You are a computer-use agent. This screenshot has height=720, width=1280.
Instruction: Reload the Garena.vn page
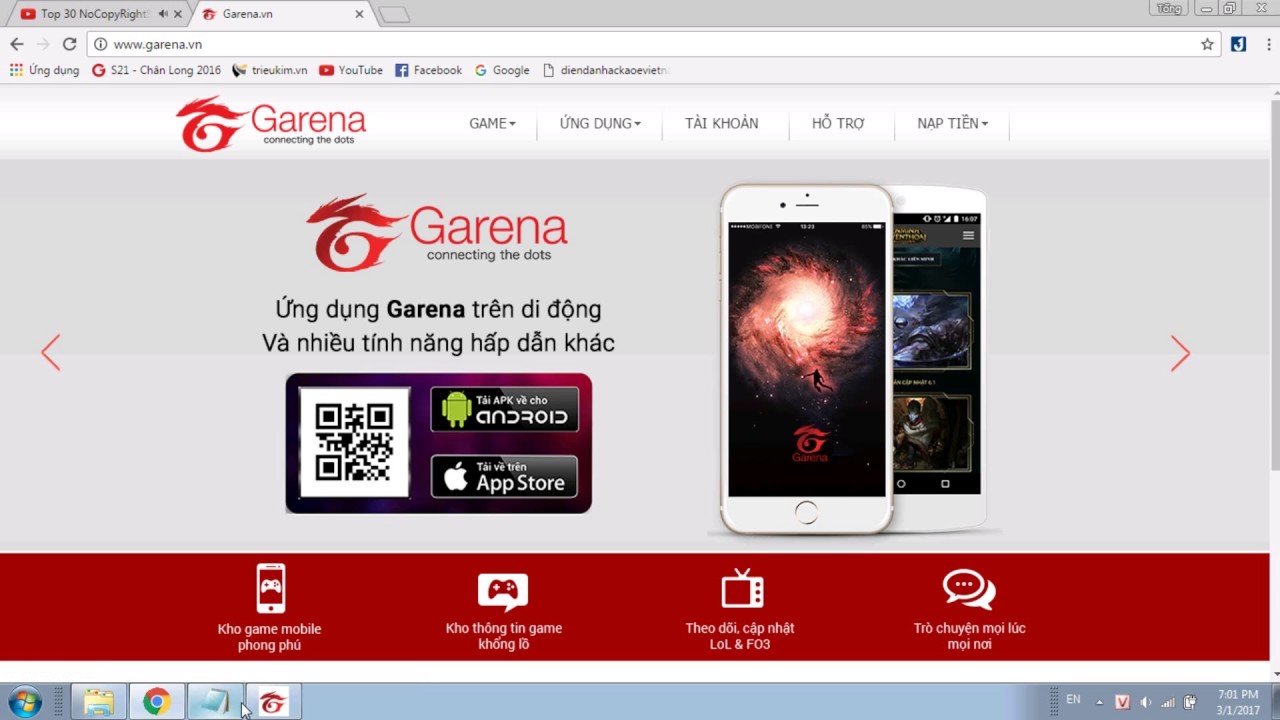tap(69, 44)
